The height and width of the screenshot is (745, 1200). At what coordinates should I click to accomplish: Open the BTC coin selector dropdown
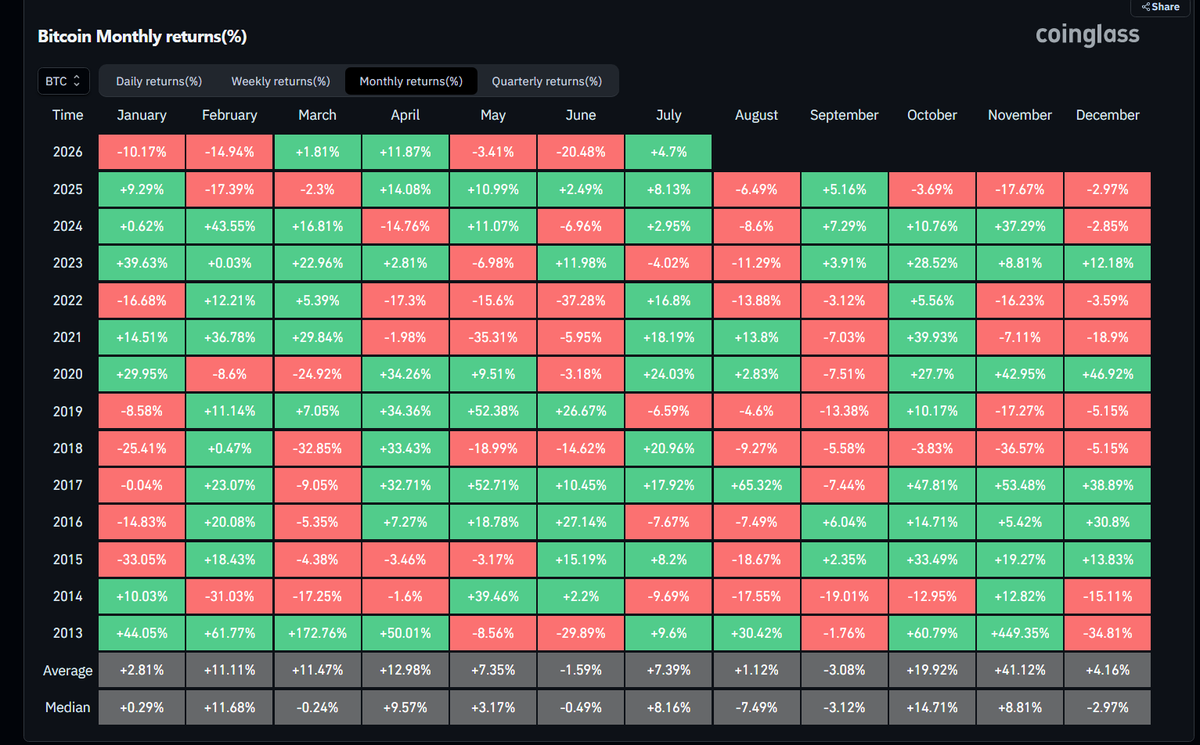[x=64, y=81]
